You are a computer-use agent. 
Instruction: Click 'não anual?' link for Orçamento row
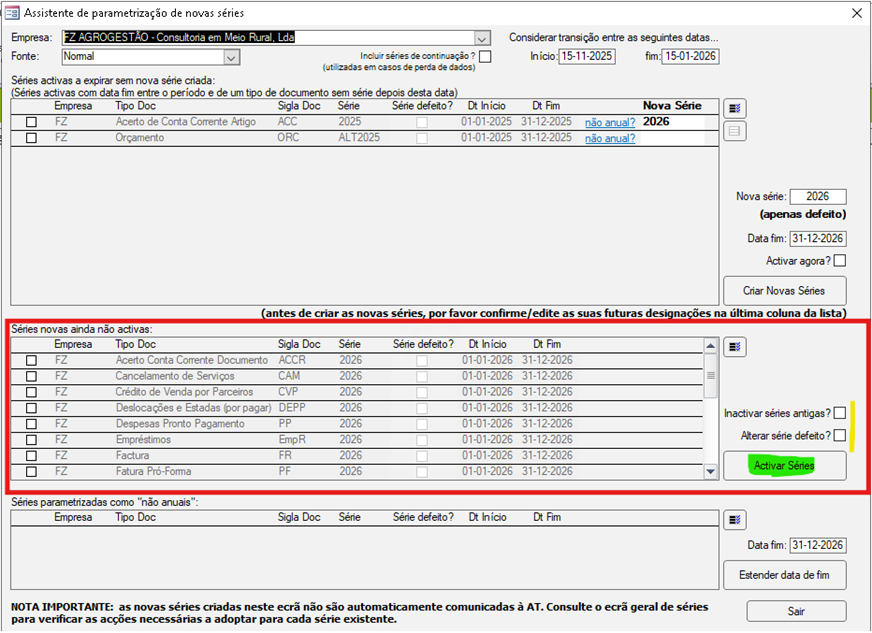tap(610, 138)
